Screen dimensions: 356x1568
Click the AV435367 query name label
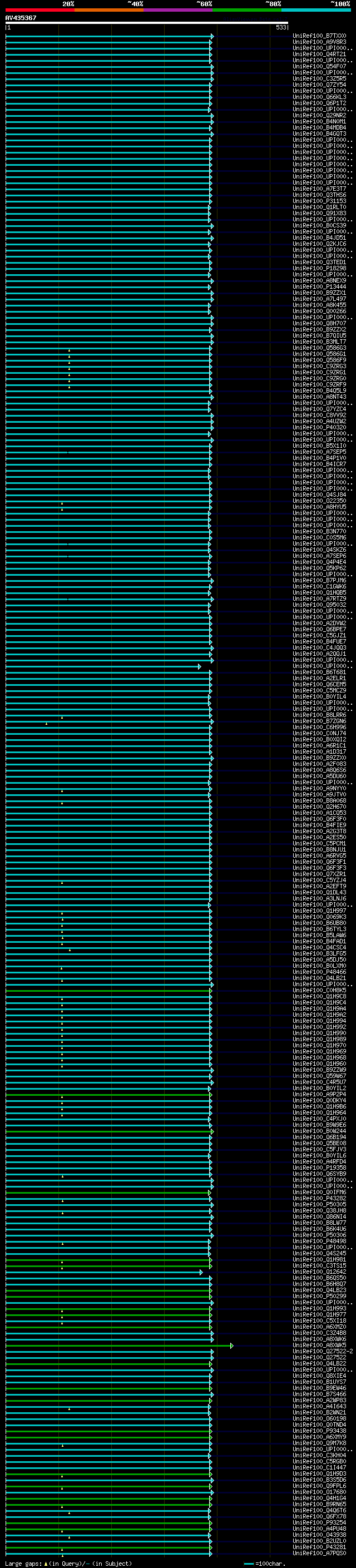pyautogui.click(x=21, y=18)
